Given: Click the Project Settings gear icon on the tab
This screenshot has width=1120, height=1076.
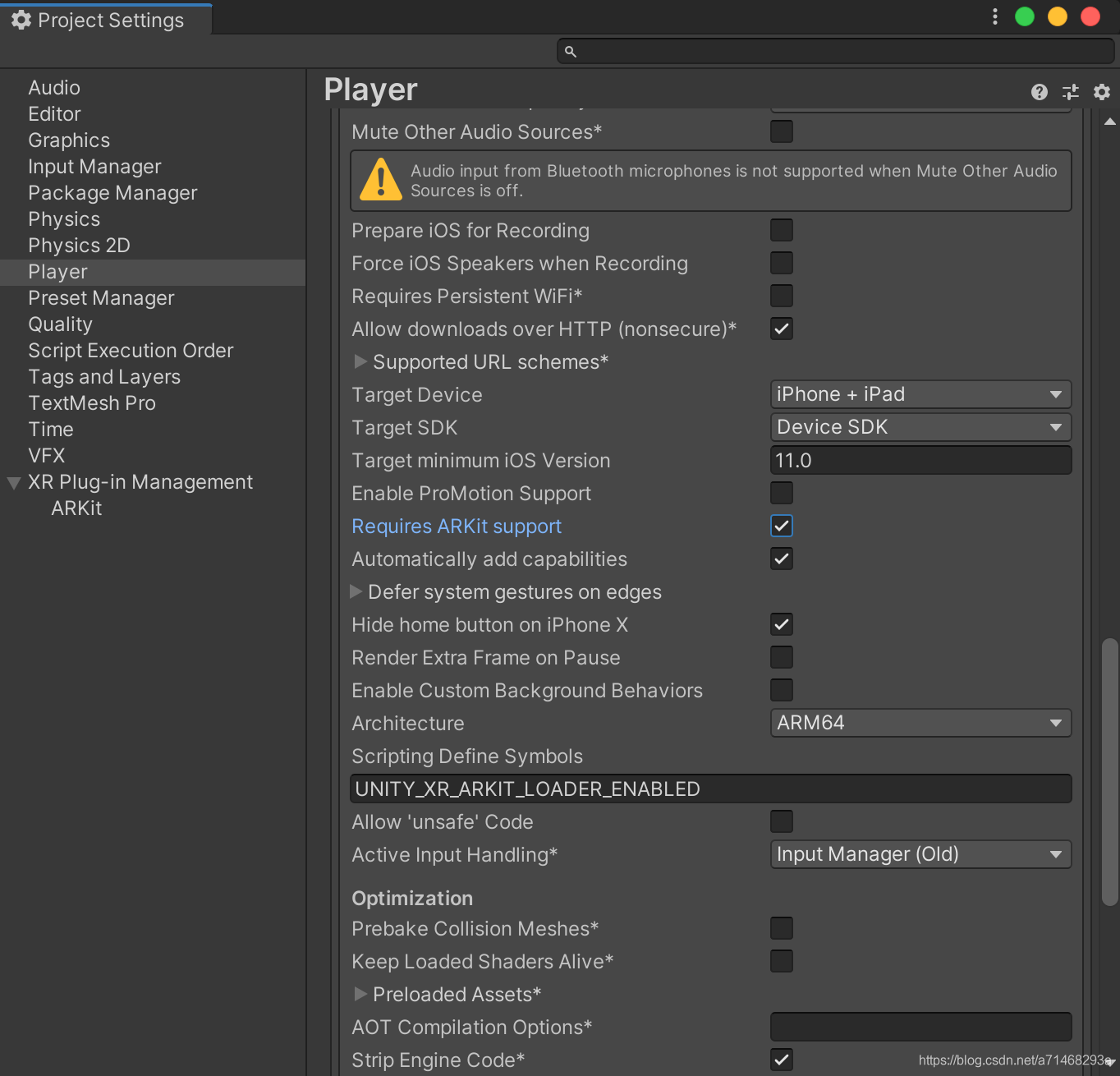Looking at the screenshot, I should 22,18.
